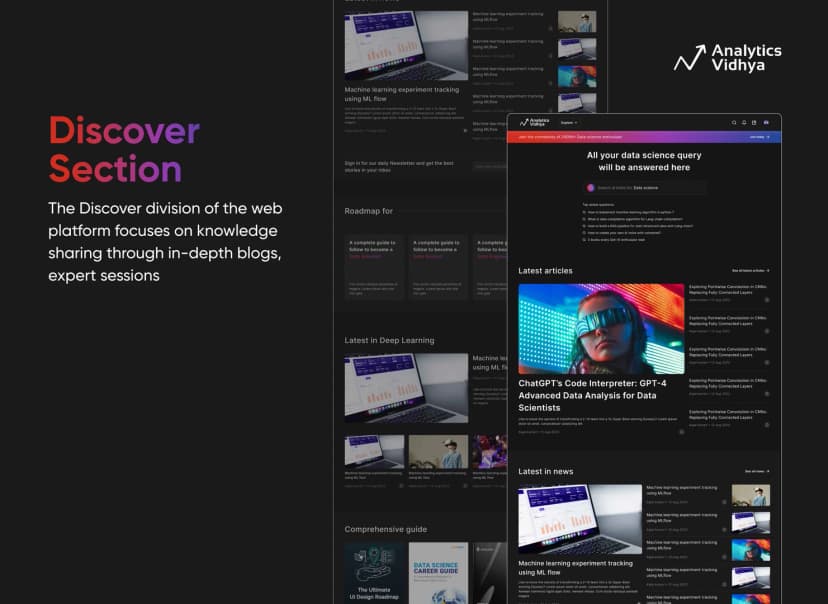Open the laptop image in Latest in news
Screen dimensions: 828x604
(579, 519)
